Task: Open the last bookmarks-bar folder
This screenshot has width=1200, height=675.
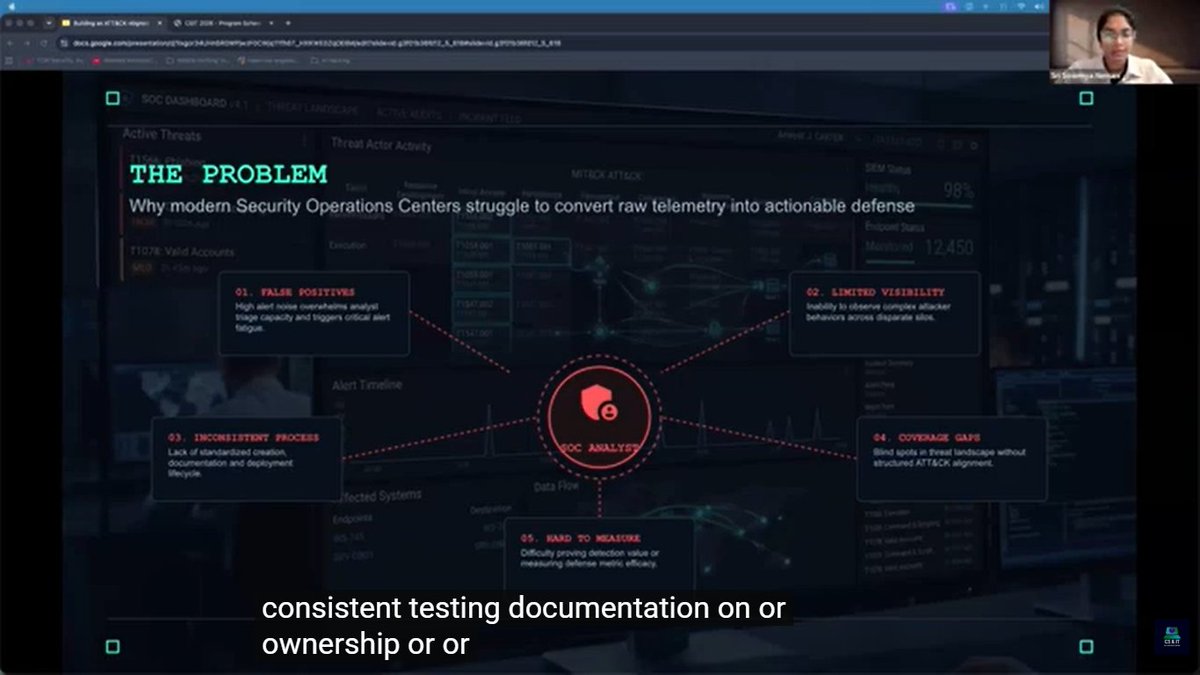Action: [332, 60]
